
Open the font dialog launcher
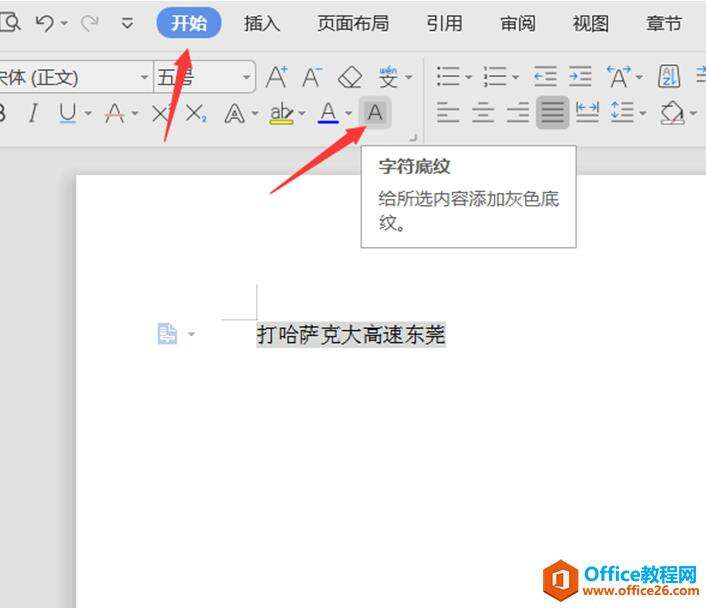coord(413,137)
